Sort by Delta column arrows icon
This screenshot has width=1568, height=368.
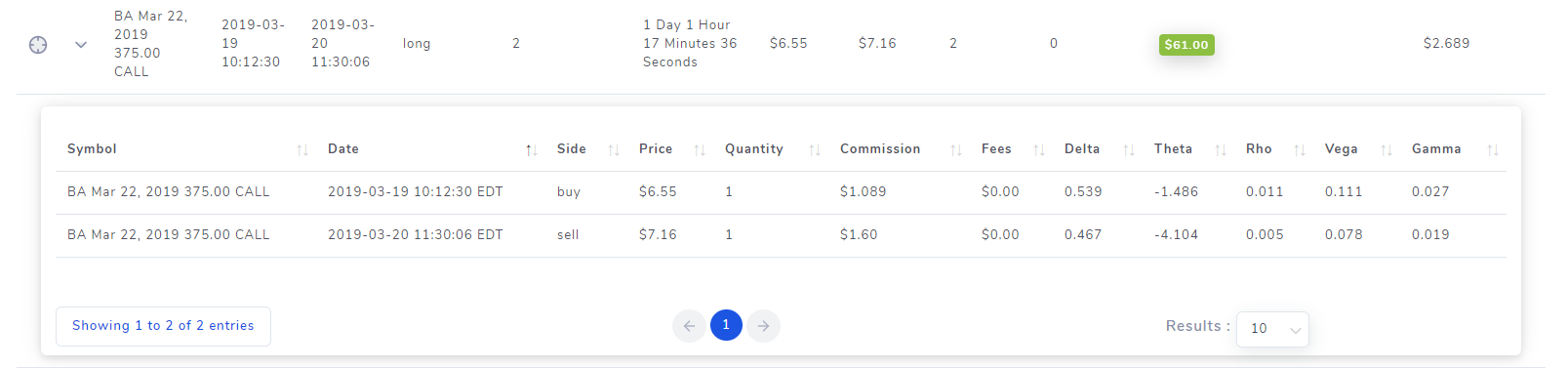pos(1129,149)
